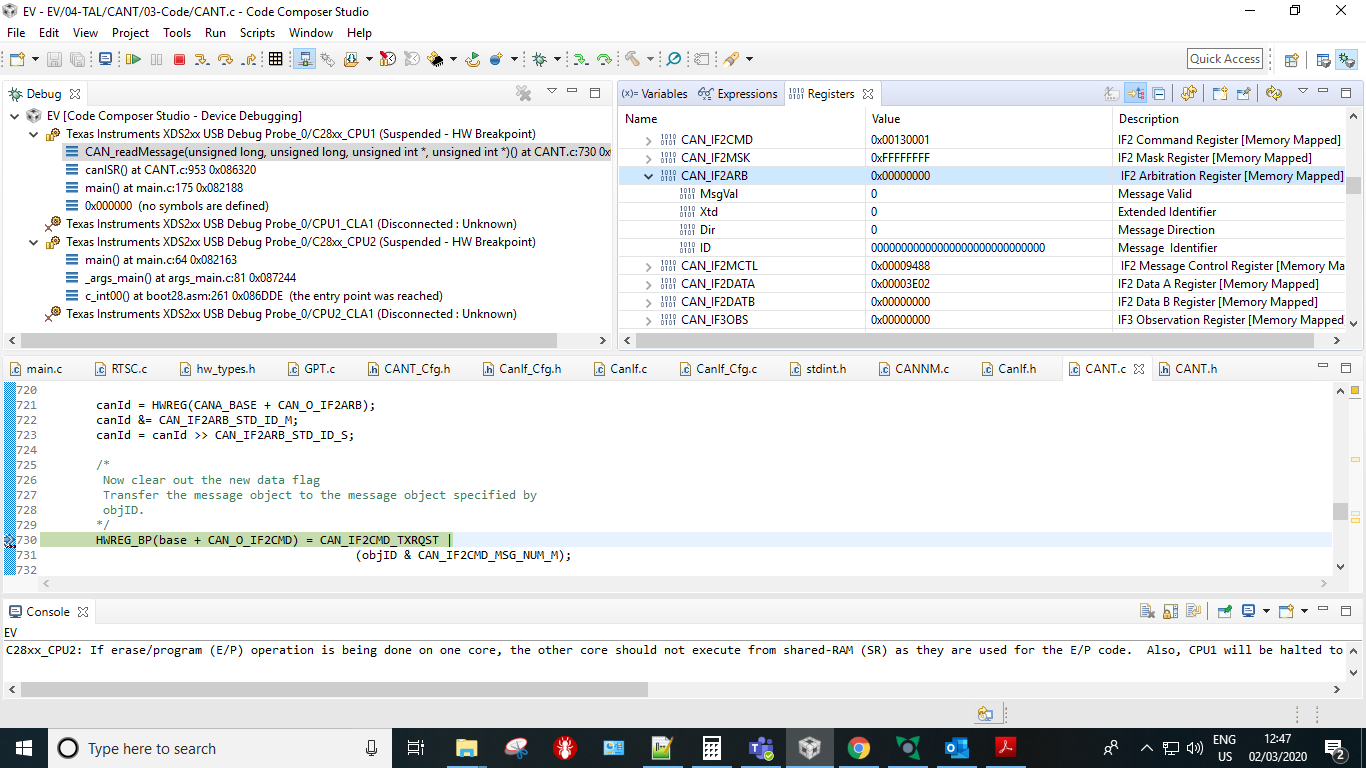
Task: Expand the CAN_IF2CMD register
Action: pyautogui.click(x=651, y=140)
